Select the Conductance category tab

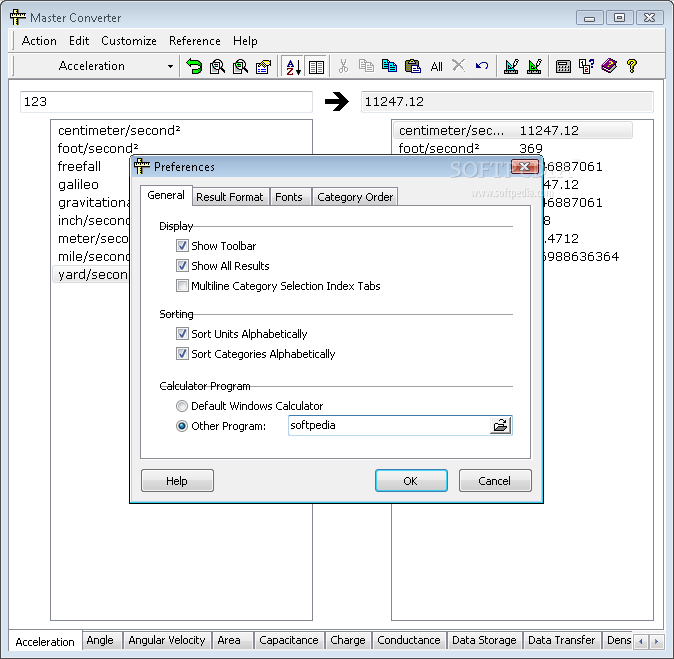409,640
